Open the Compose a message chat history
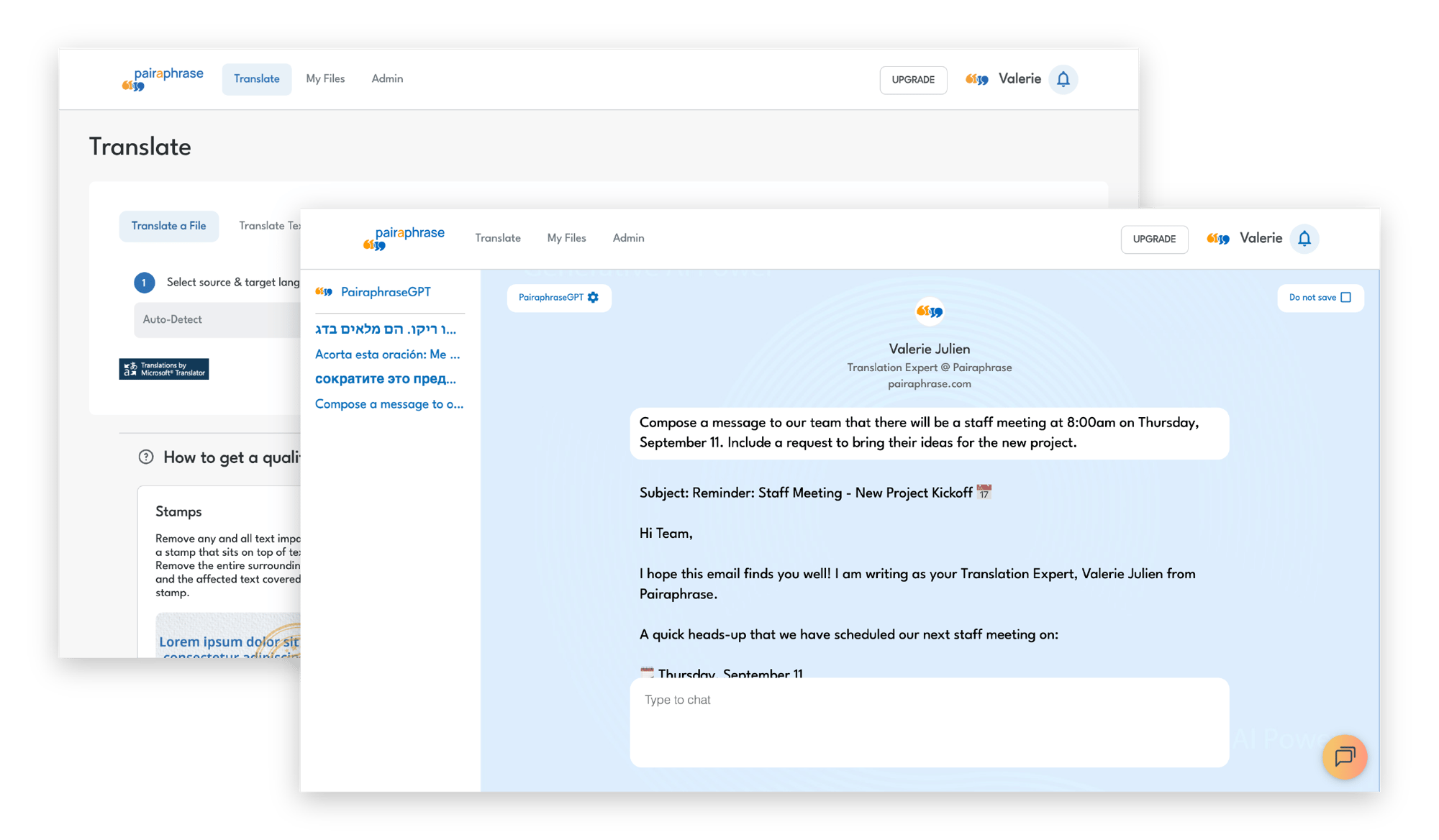Screen dimensions: 1439x840 click(389, 404)
